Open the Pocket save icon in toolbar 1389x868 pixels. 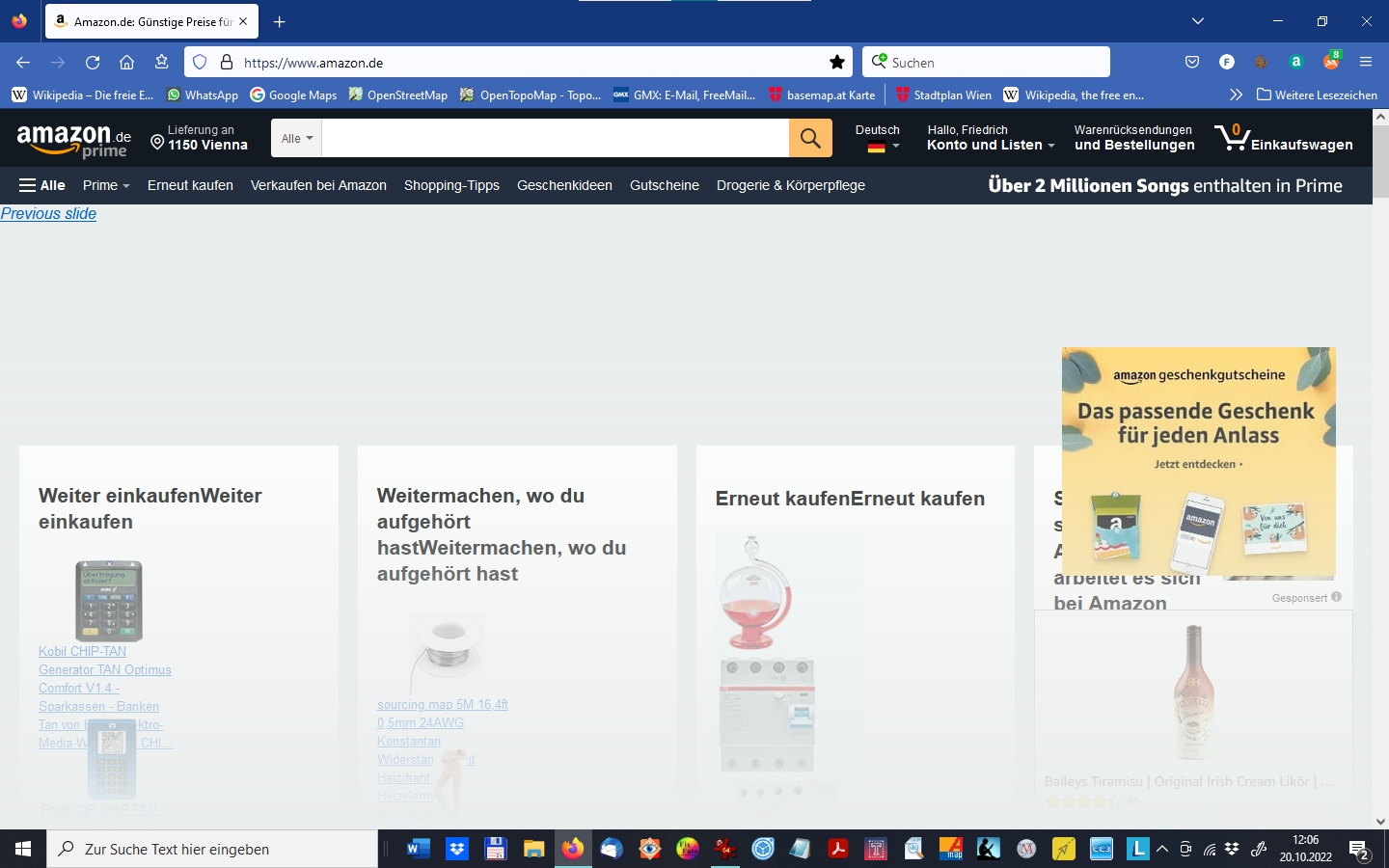point(1192,62)
